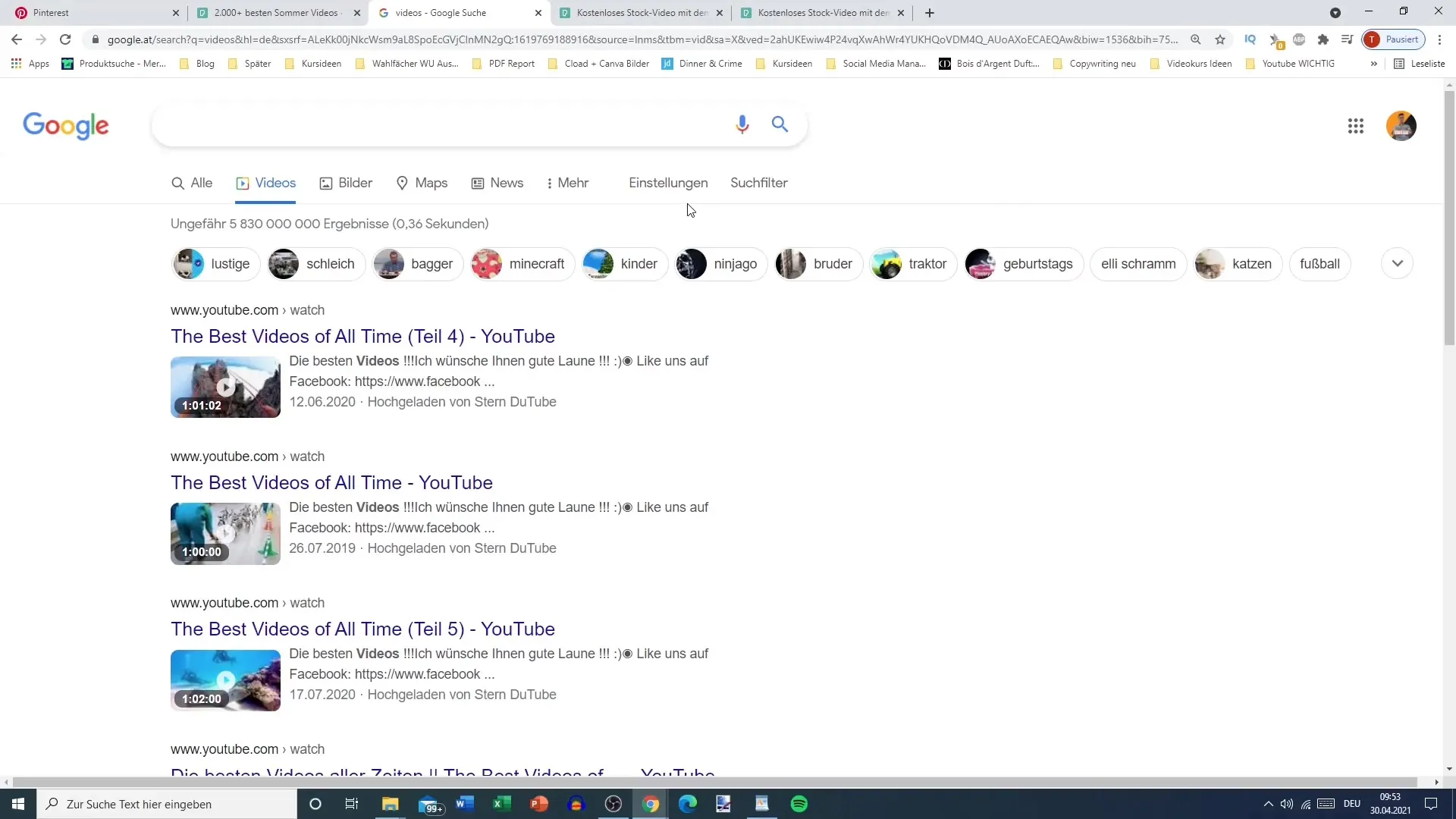Expand Einstellungen search settings menu
The width and height of the screenshot is (1456, 819).
click(x=668, y=183)
